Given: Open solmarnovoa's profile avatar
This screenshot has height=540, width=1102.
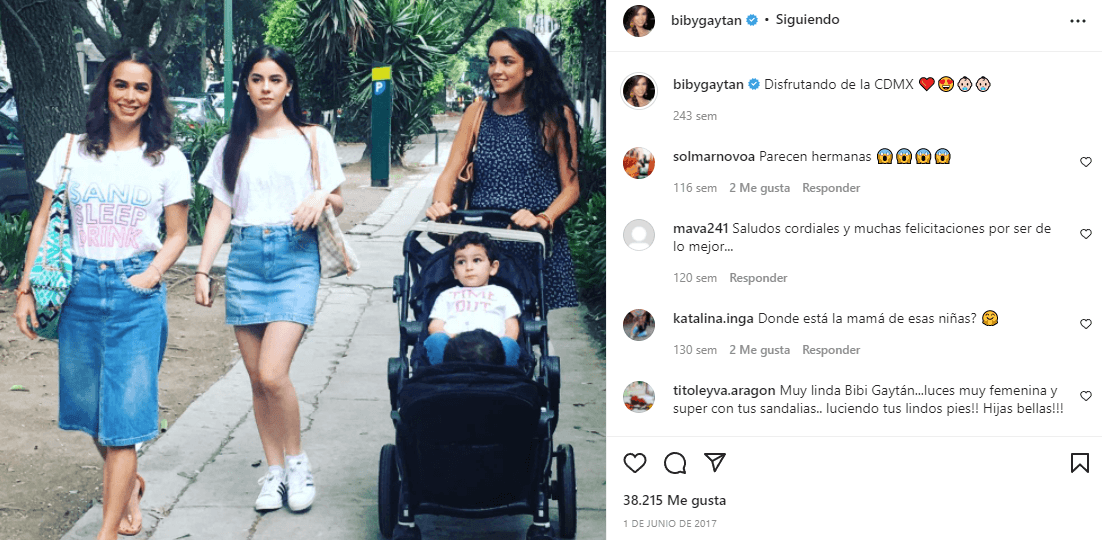Looking at the screenshot, I should click(x=639, y=163).
